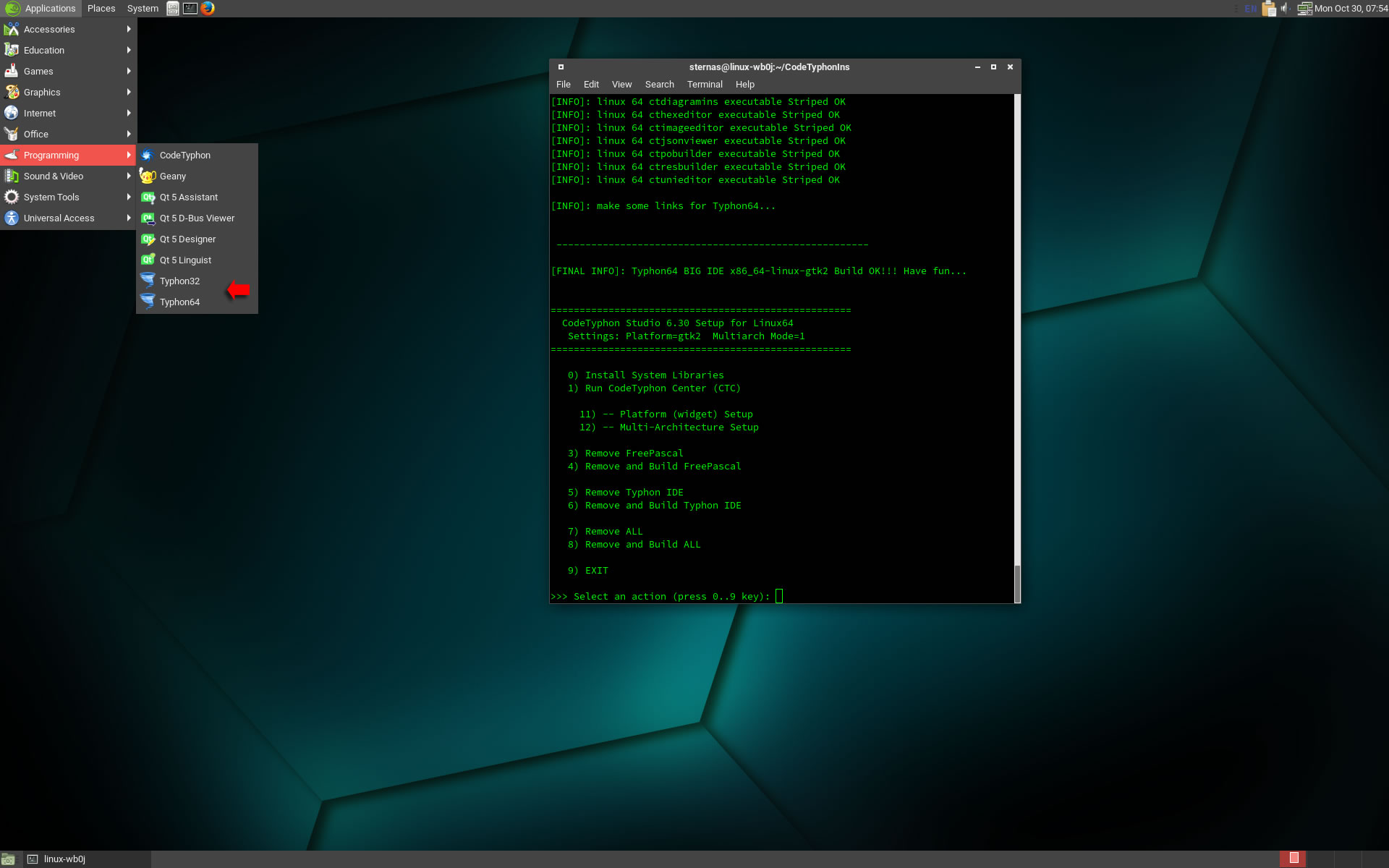The width and height of the screenshot is (1389, 868).
Task: Open the Places panel menu
Action: [101, 9]
